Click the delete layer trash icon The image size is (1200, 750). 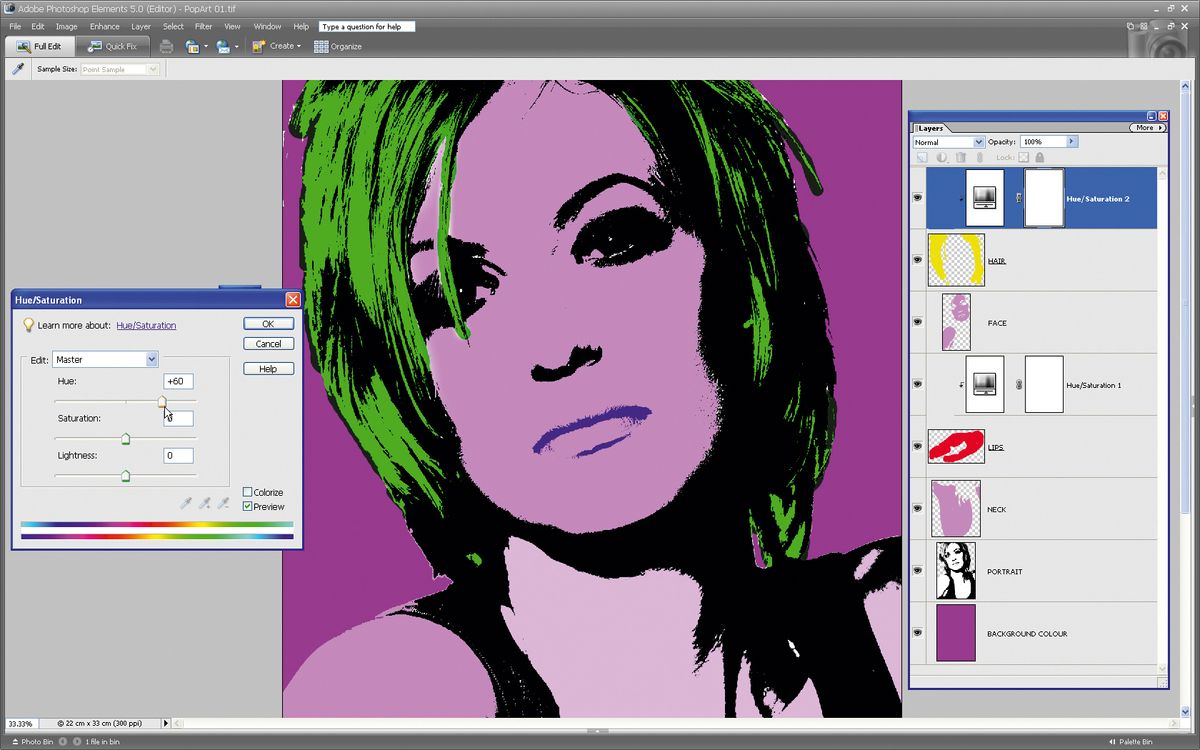[961, 157]
